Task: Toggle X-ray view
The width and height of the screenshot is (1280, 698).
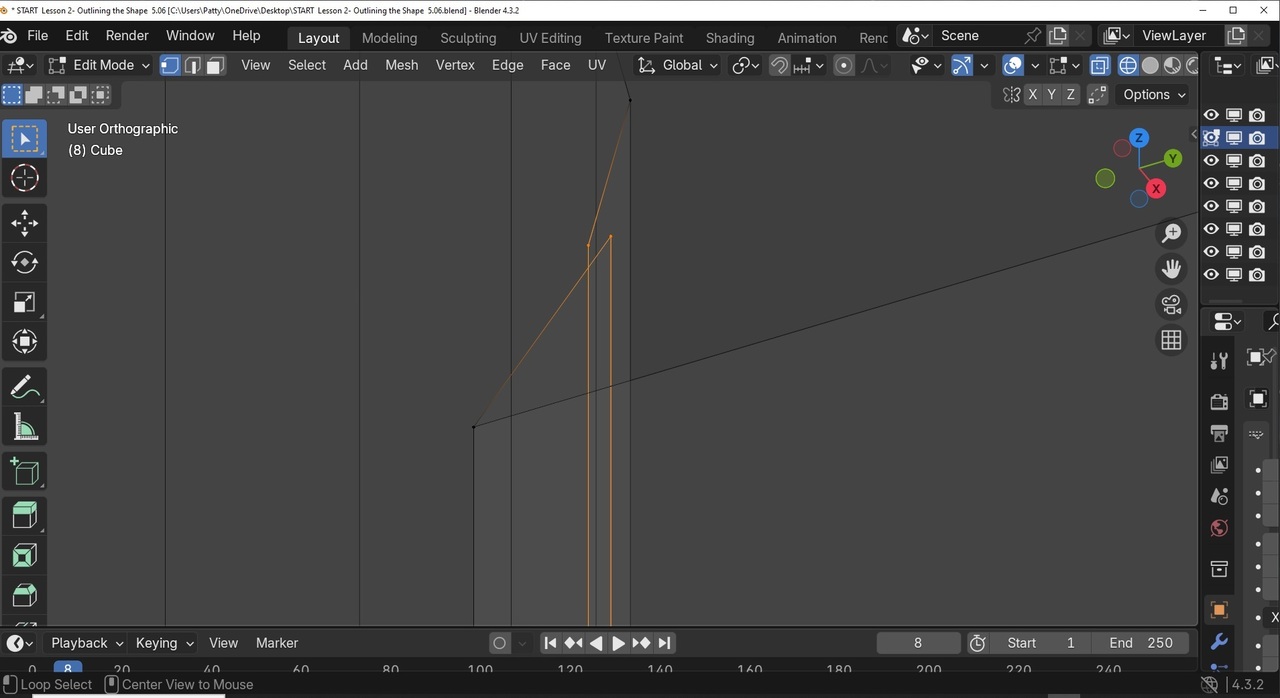Action: [1099, 65]
